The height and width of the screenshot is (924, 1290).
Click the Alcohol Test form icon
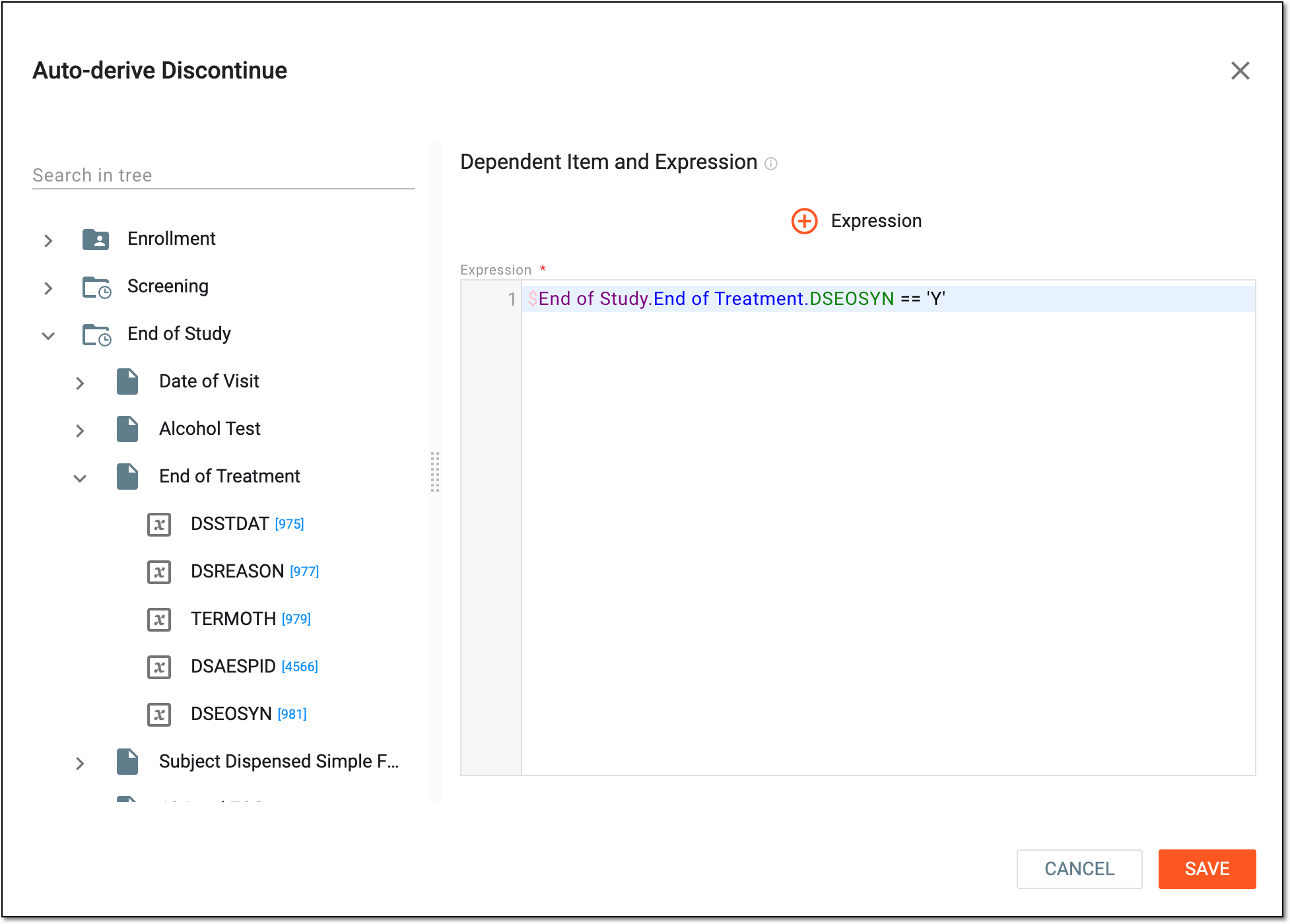pyautogui.click(x=127, y=429)
